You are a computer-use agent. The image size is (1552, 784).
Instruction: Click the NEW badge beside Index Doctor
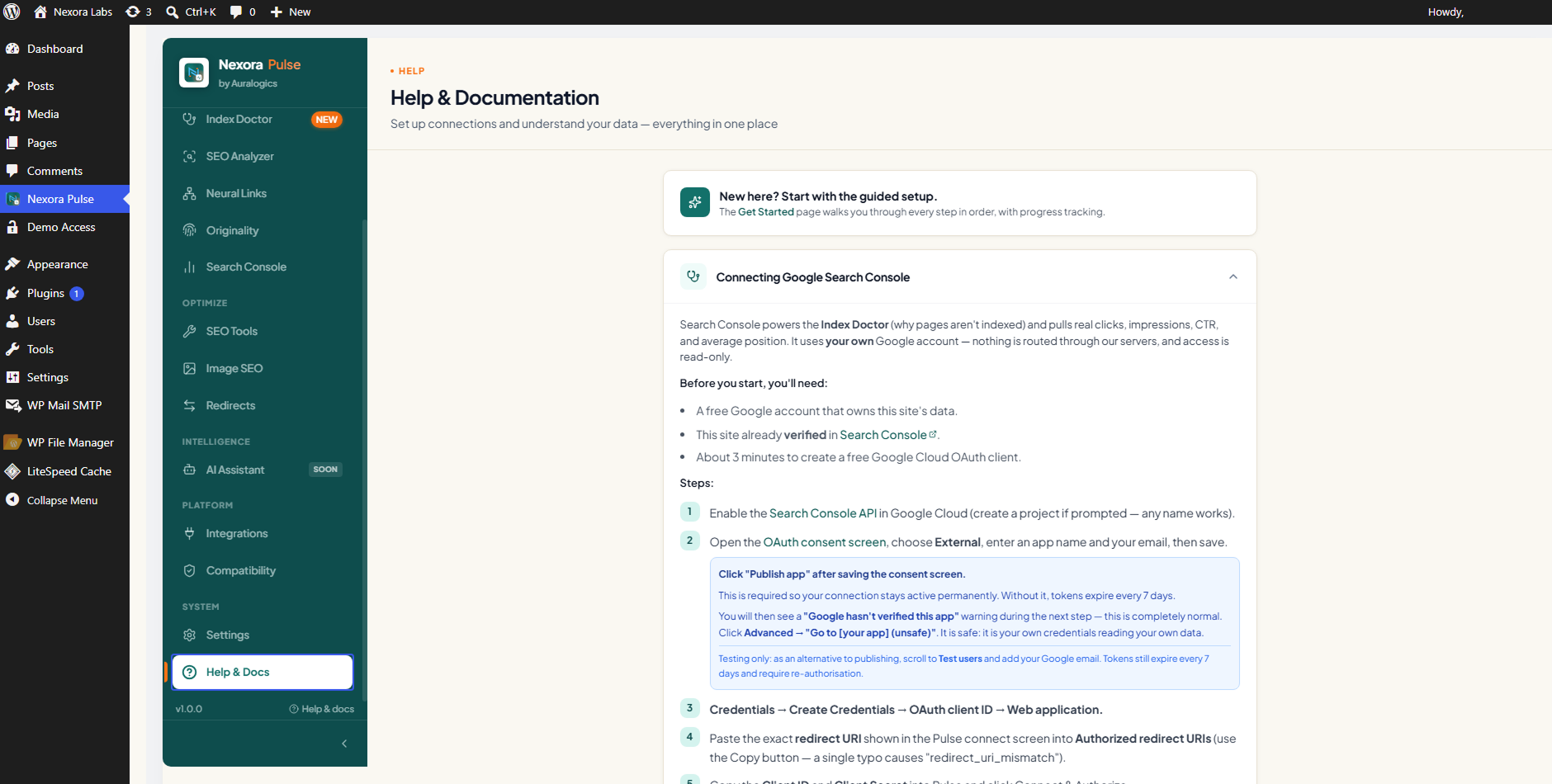[327, 120]
